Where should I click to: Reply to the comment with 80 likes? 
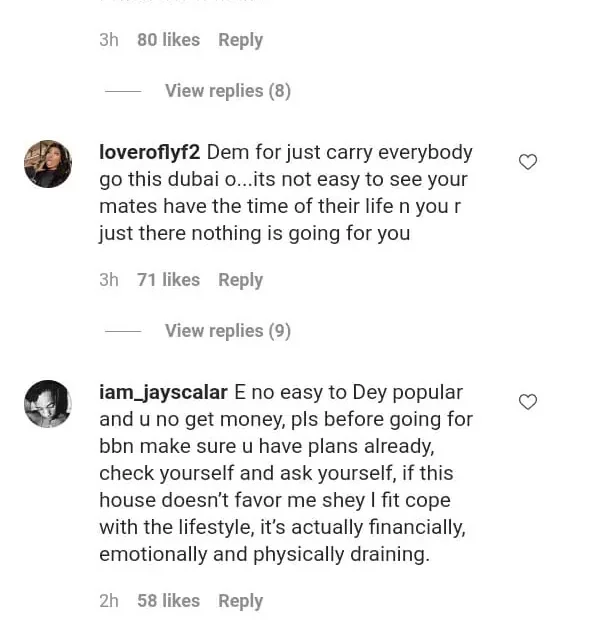point(240,40)
